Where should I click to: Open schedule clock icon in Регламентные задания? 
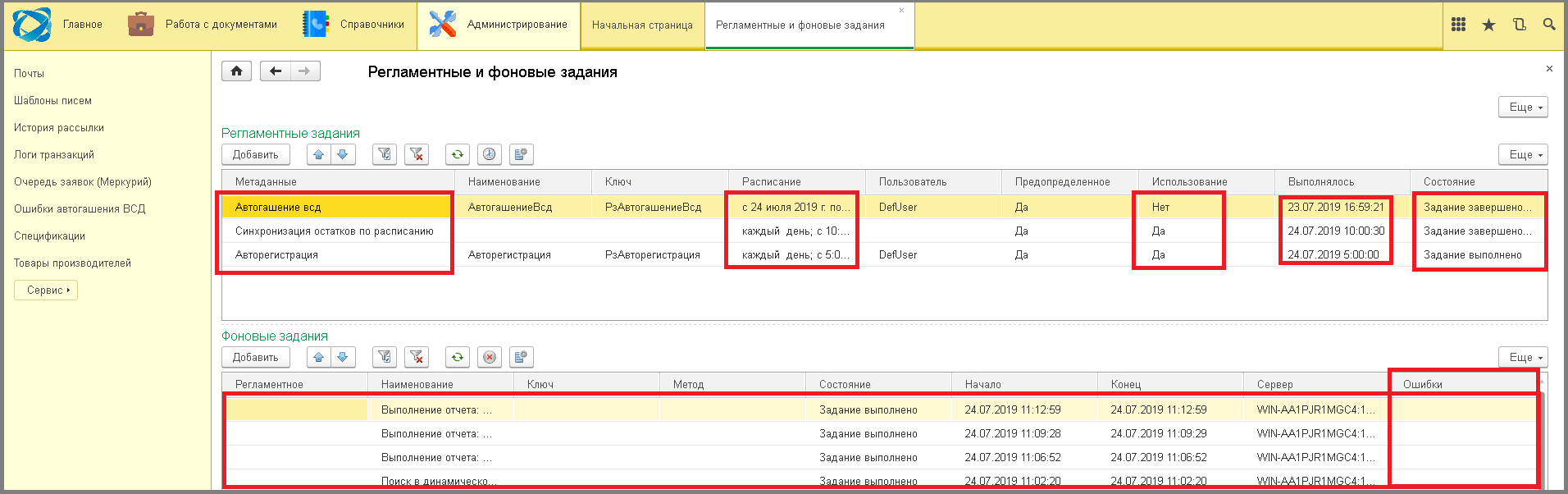pyautogui.click(x=490, y=154)
